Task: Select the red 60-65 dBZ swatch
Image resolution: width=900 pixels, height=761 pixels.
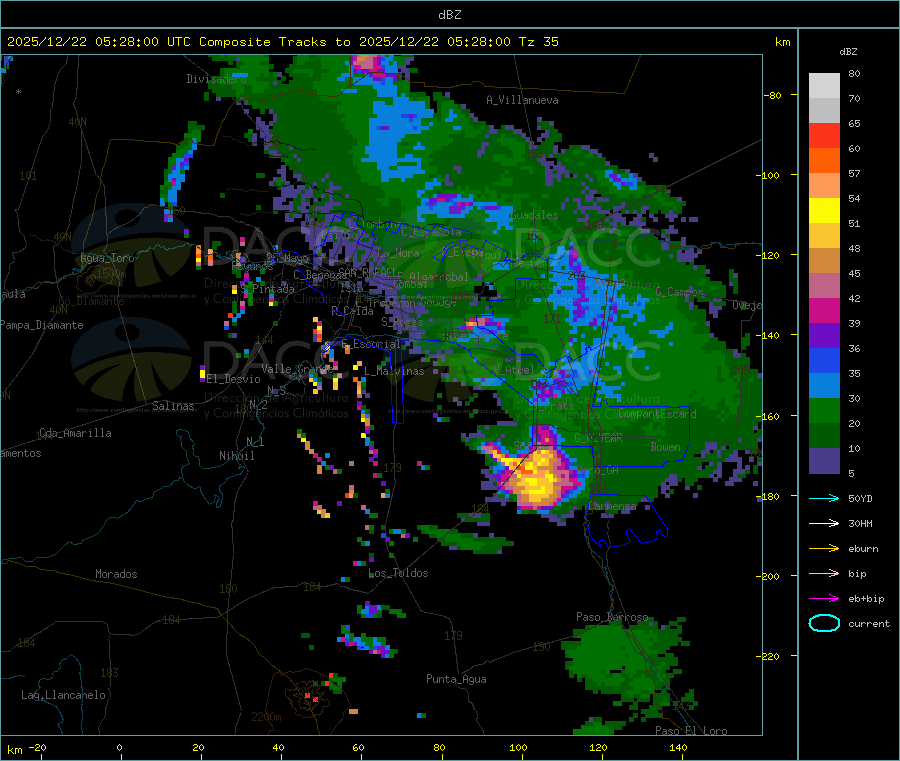Action: click(824, 135)
